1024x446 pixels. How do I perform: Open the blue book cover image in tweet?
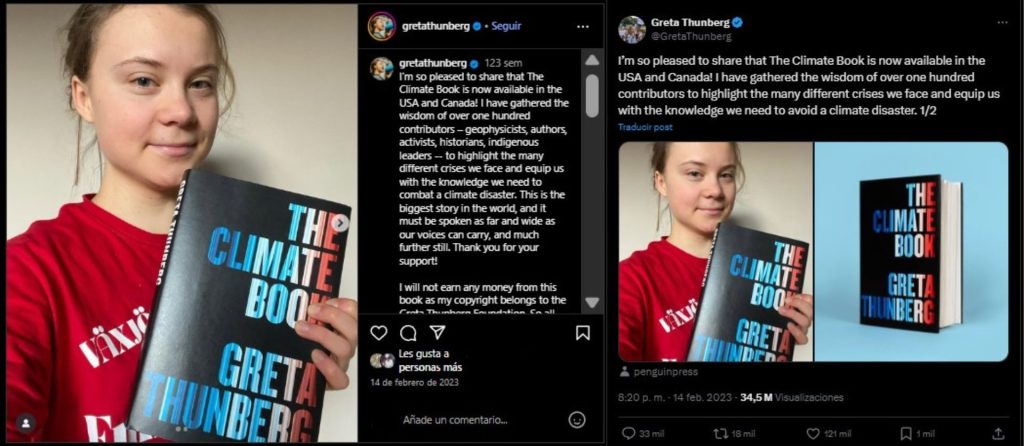coord(911,251)
